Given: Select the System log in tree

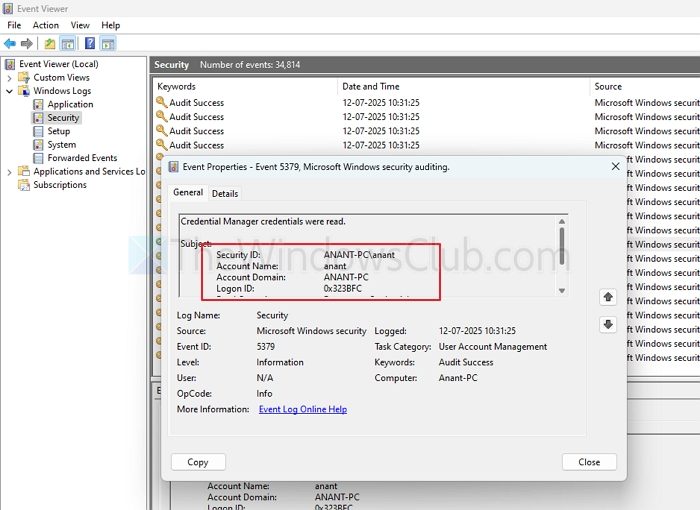Looking at the screenshot, I should [61, 145].
